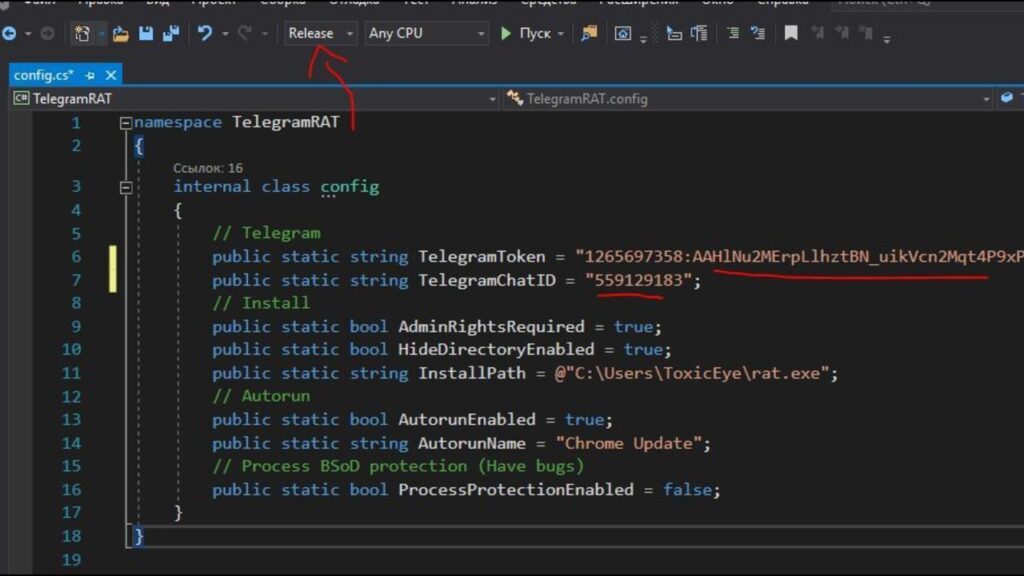Click the Navigate Backward arrow icon
1024x576 pixels.
pos(9,33)
